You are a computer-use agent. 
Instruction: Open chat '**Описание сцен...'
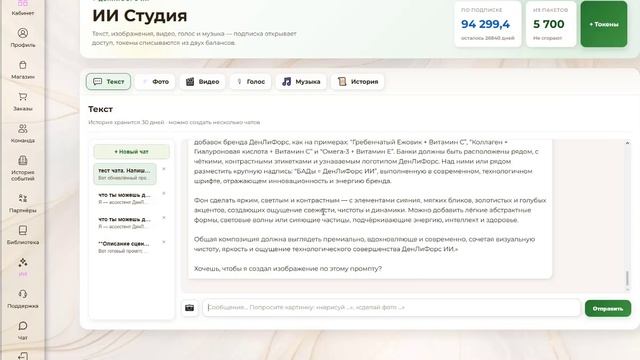[x=125, y=247]
